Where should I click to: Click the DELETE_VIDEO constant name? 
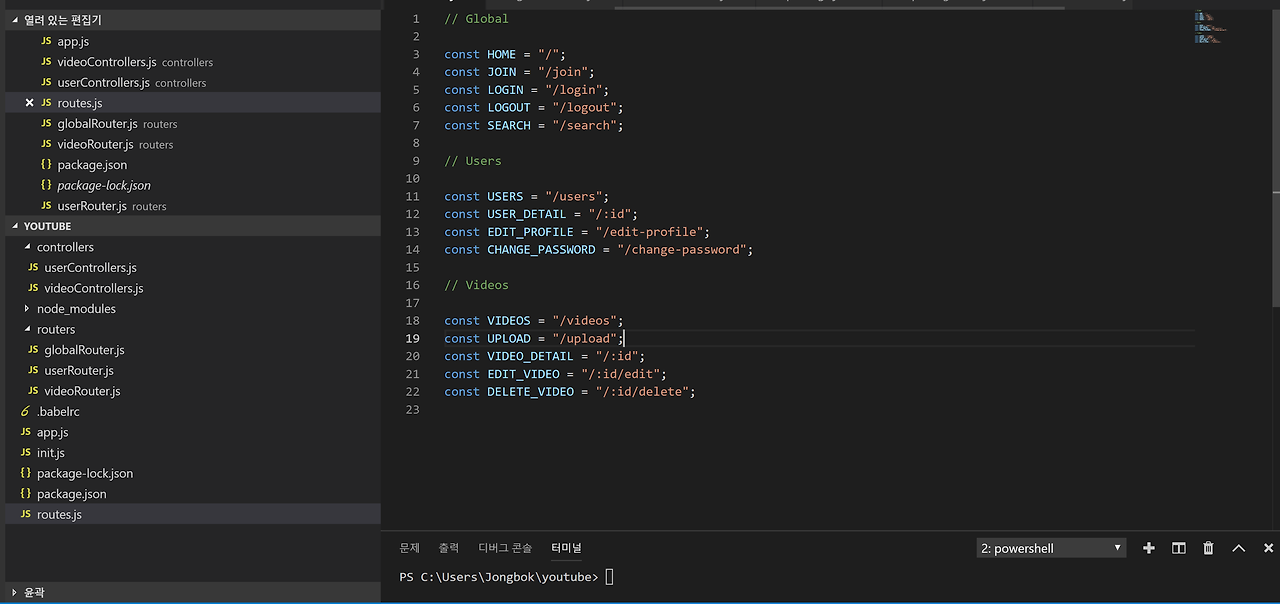click(x=530, y=392)
